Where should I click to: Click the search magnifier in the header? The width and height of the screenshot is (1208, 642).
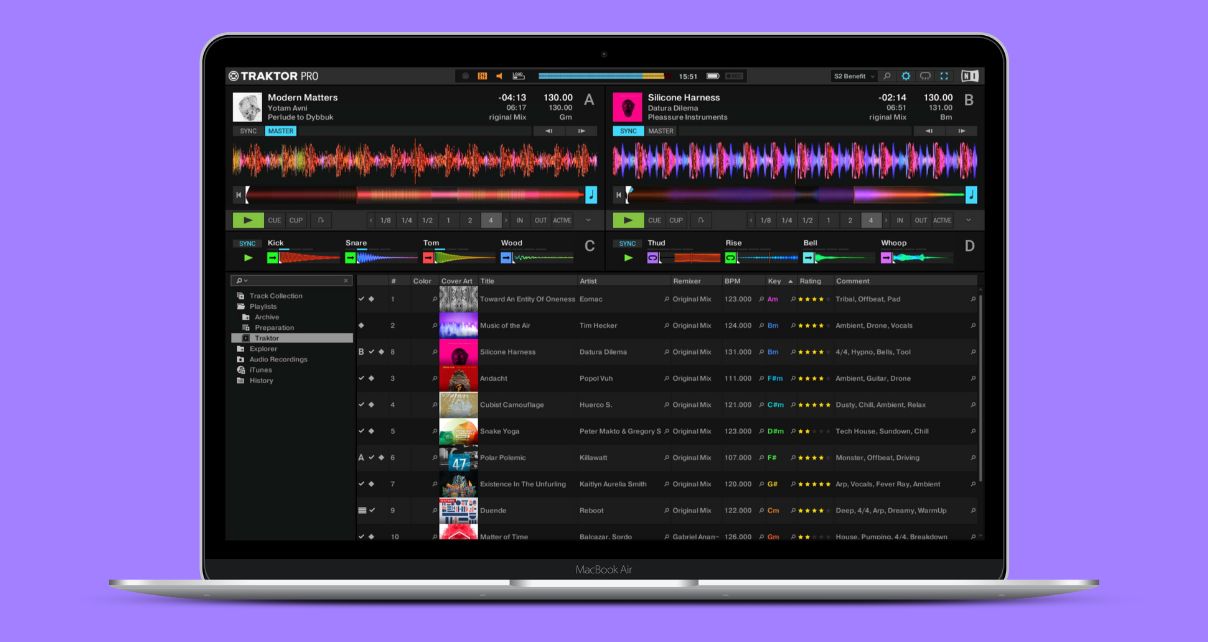coord(887,74)
